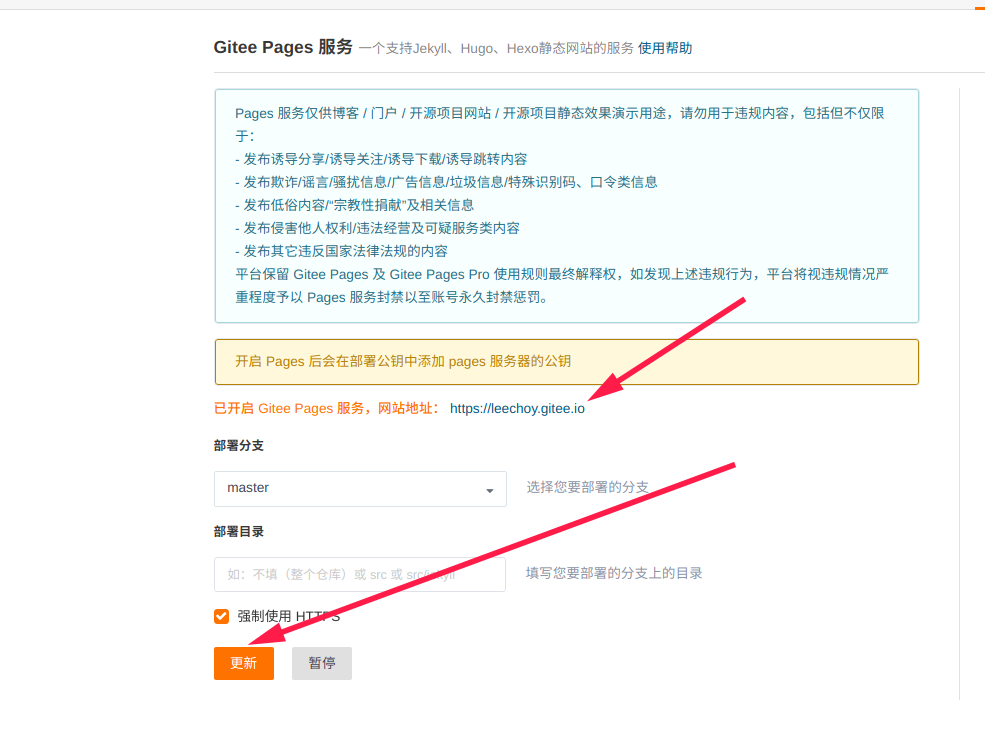Open the 使用帮助 help link
Screen dimensions: 985x732
point(665,48)
